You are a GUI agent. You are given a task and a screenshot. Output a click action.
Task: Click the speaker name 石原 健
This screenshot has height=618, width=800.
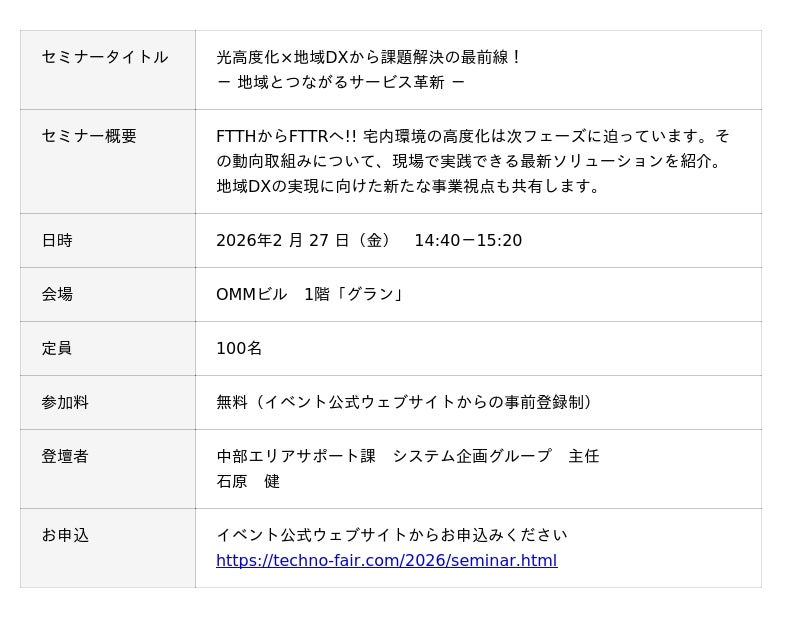[x=248, y=481]
